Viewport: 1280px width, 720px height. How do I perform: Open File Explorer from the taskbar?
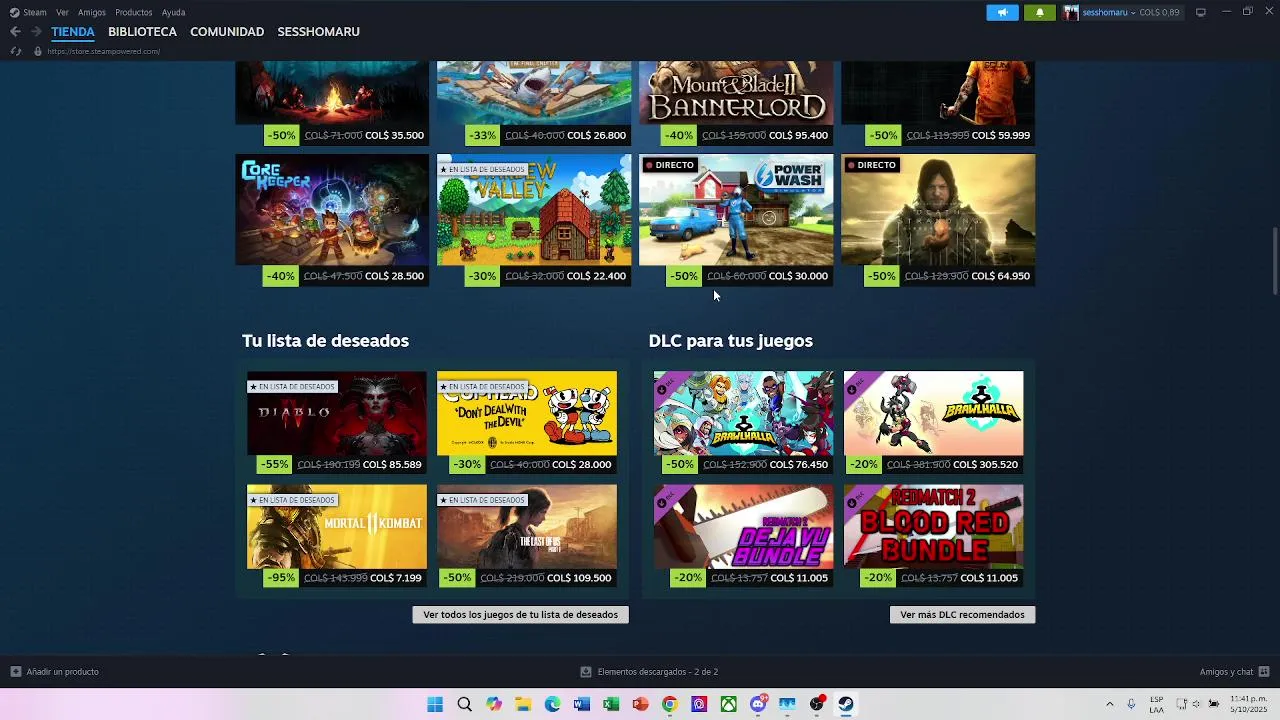click(523, 704)
